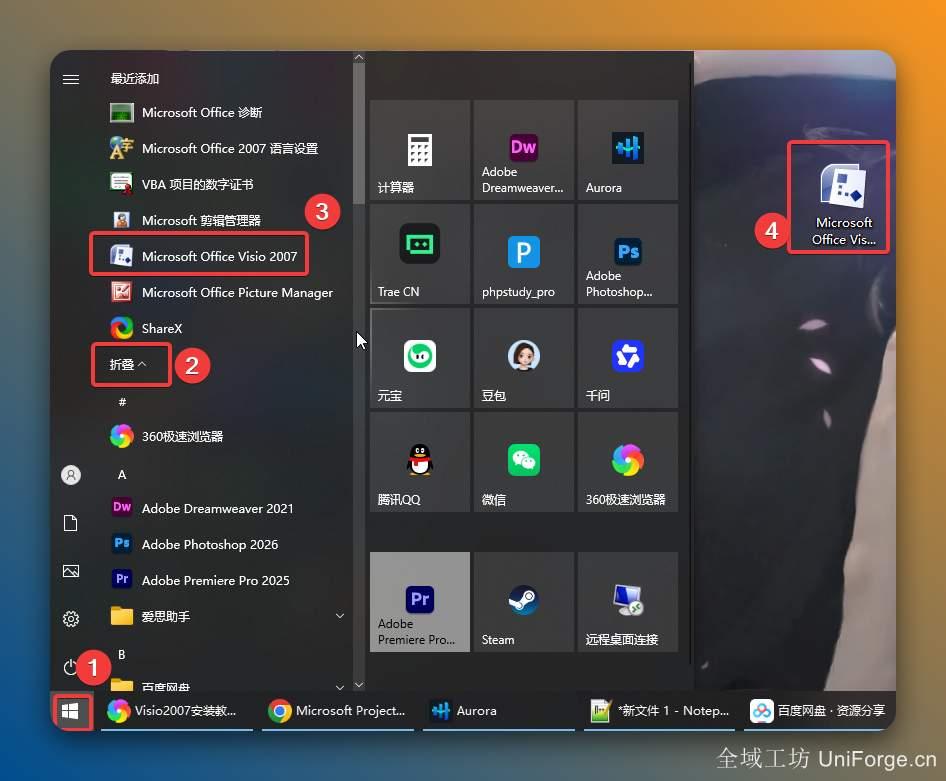This screenshot has height=781, width=946.
Task: Click the hamburger menu icon in Start
Action: tap(71, 79)
